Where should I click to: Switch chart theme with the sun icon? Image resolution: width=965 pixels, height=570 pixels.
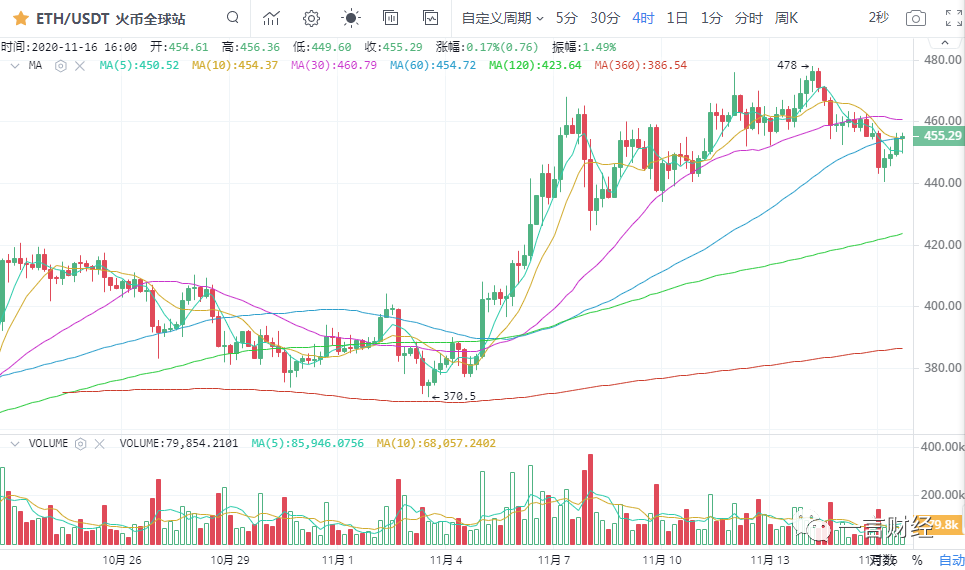pos(351,18)
